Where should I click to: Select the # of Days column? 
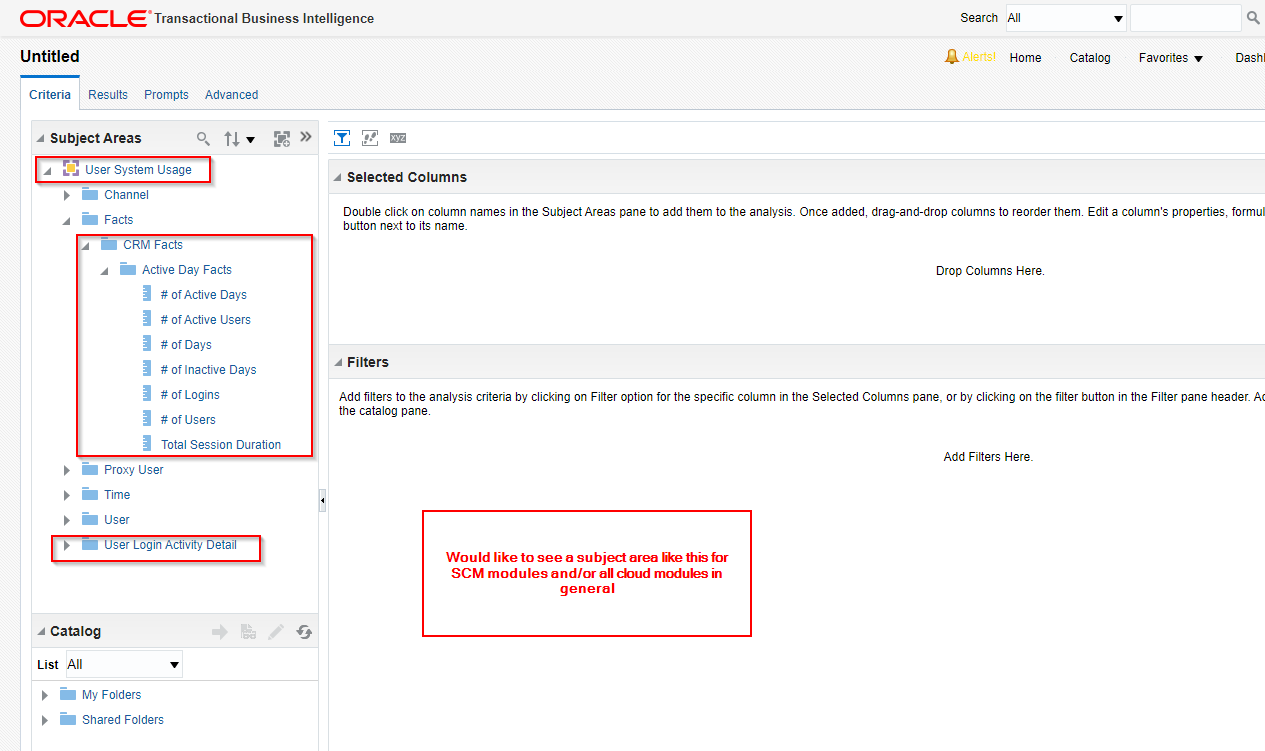coord(186,345)
